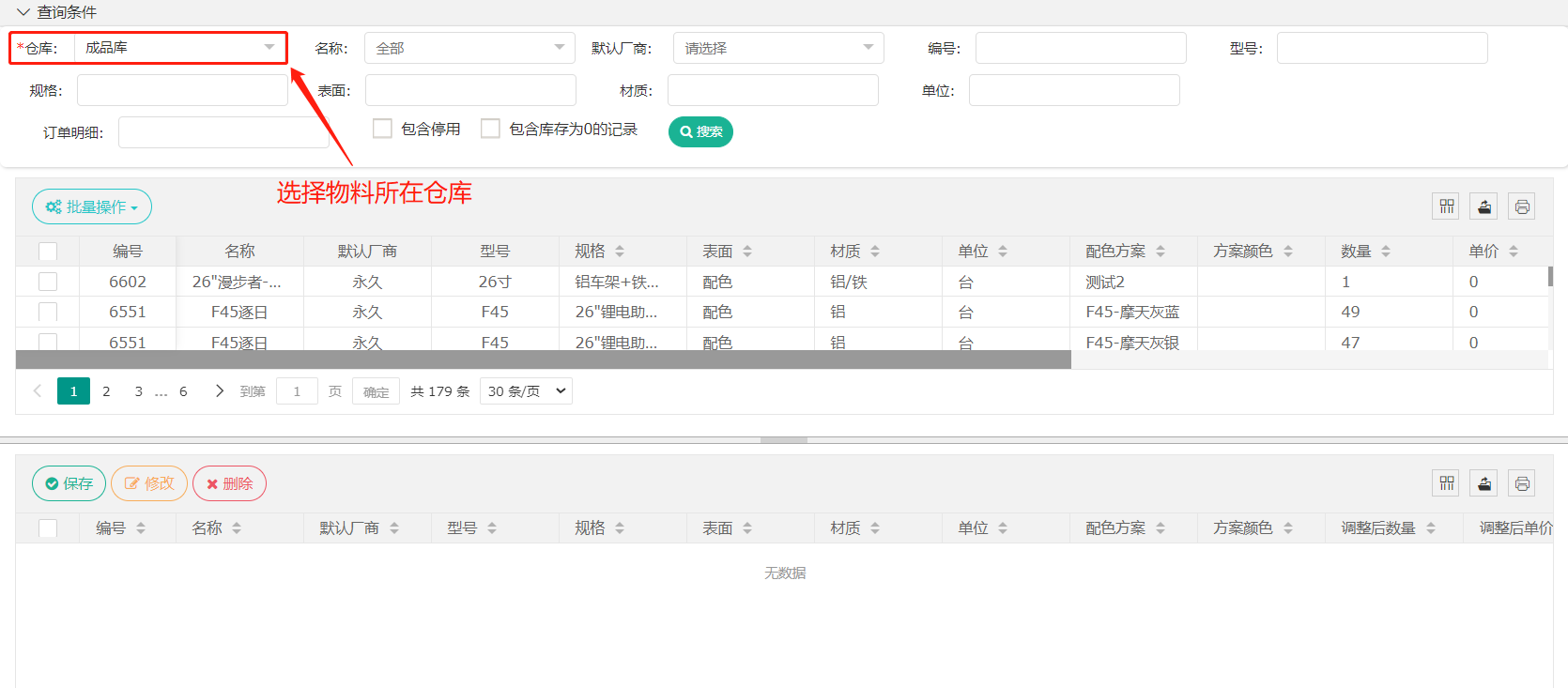Click print icon in upper table toolbar
1568x688 pixels.
(x=1521, y=206)
